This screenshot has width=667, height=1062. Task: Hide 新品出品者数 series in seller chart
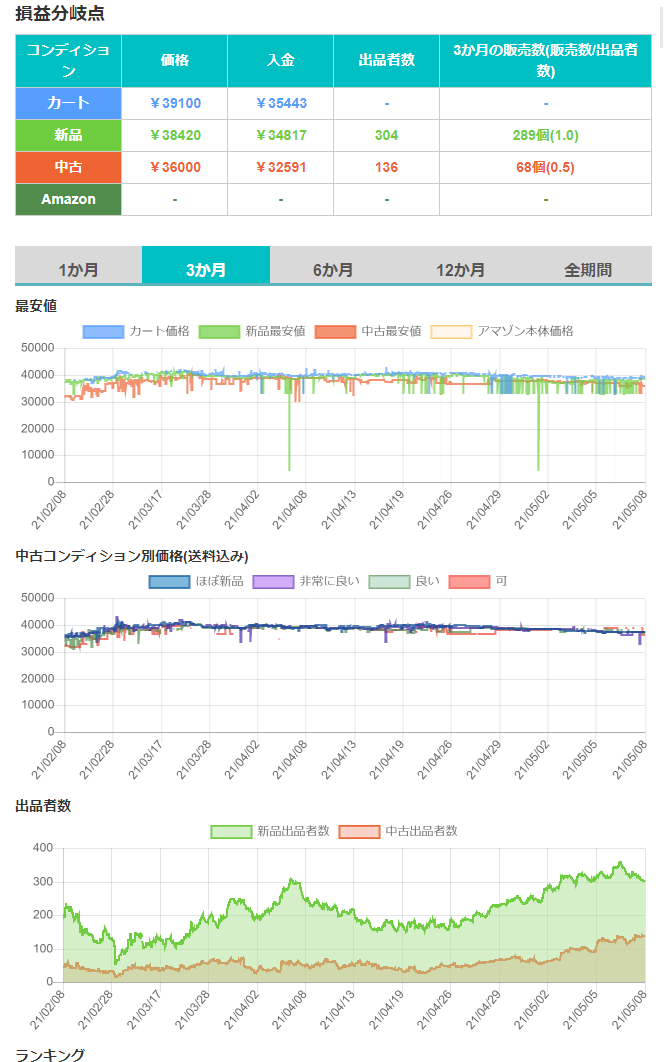(x=231, y=831)
